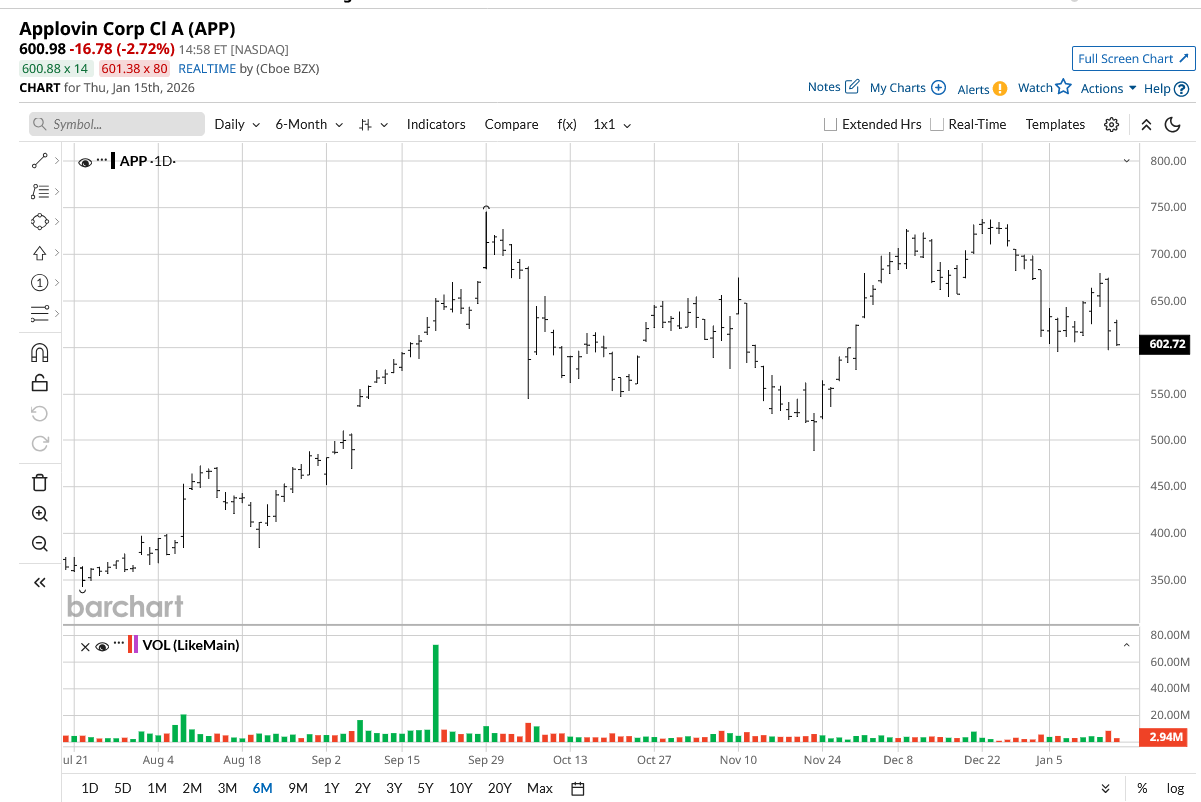Open the f(x) expressions menu
1201x802 pixels.
(x=567, y=125)
